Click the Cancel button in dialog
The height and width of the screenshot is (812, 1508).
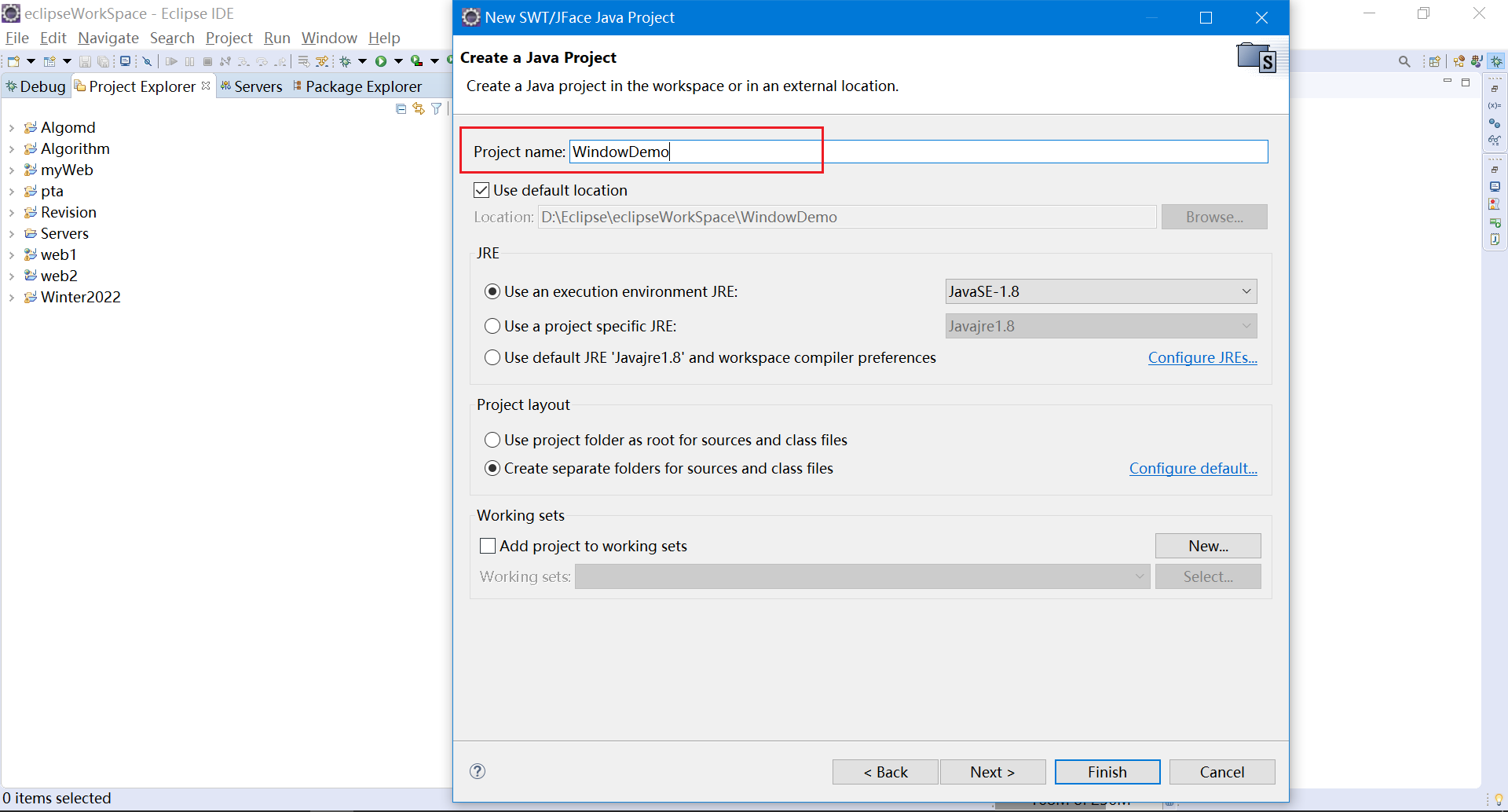coord(1222,772)
